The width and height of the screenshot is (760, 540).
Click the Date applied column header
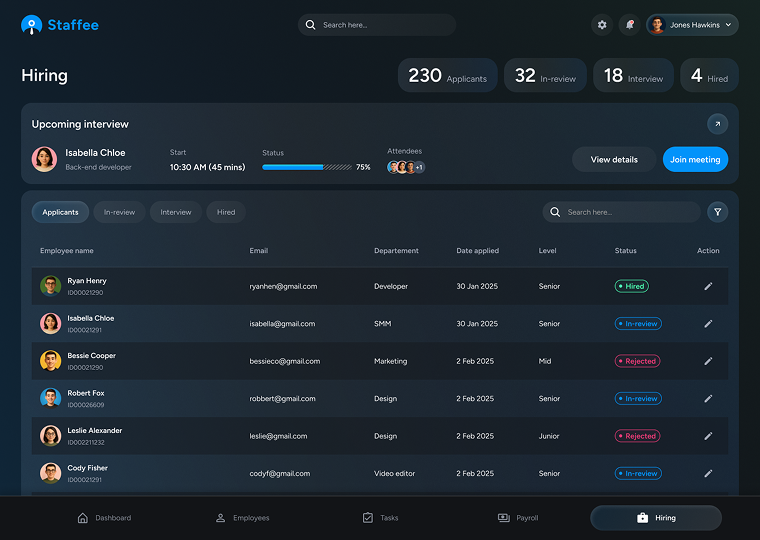click(x=477, y=251)
